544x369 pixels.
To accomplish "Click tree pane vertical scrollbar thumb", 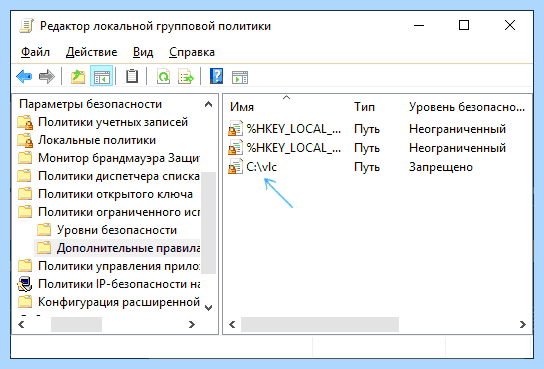I will click(208, 223).
